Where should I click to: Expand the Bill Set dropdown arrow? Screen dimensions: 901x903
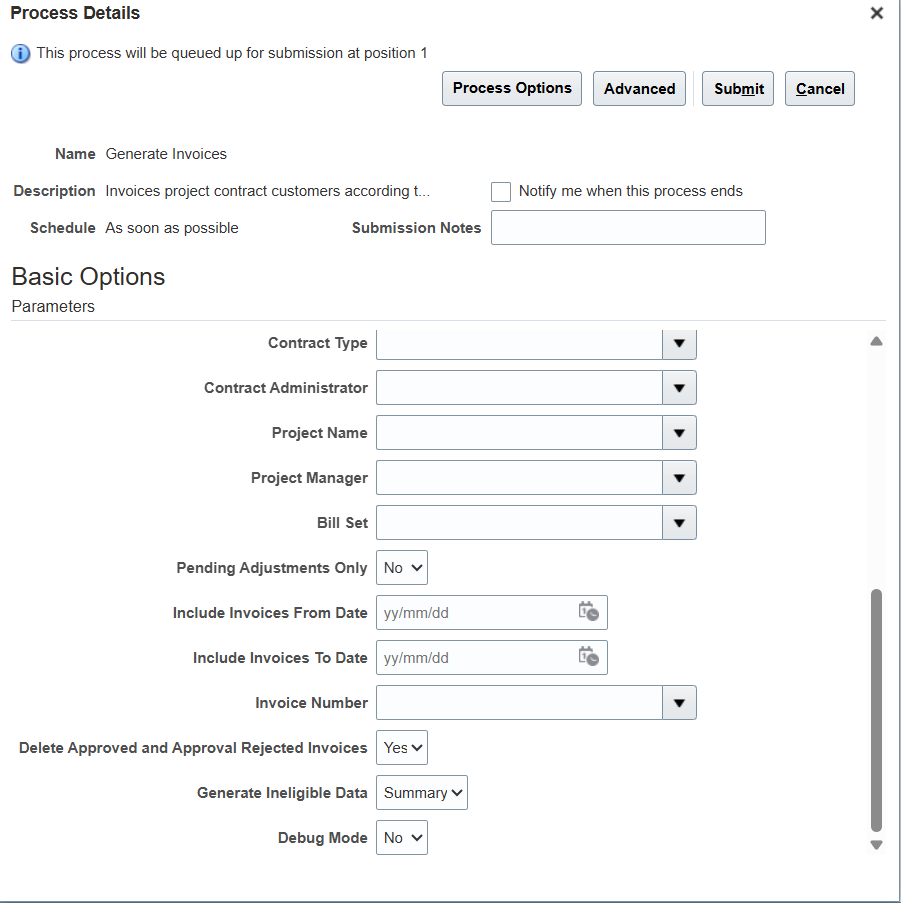pos(679,522)
